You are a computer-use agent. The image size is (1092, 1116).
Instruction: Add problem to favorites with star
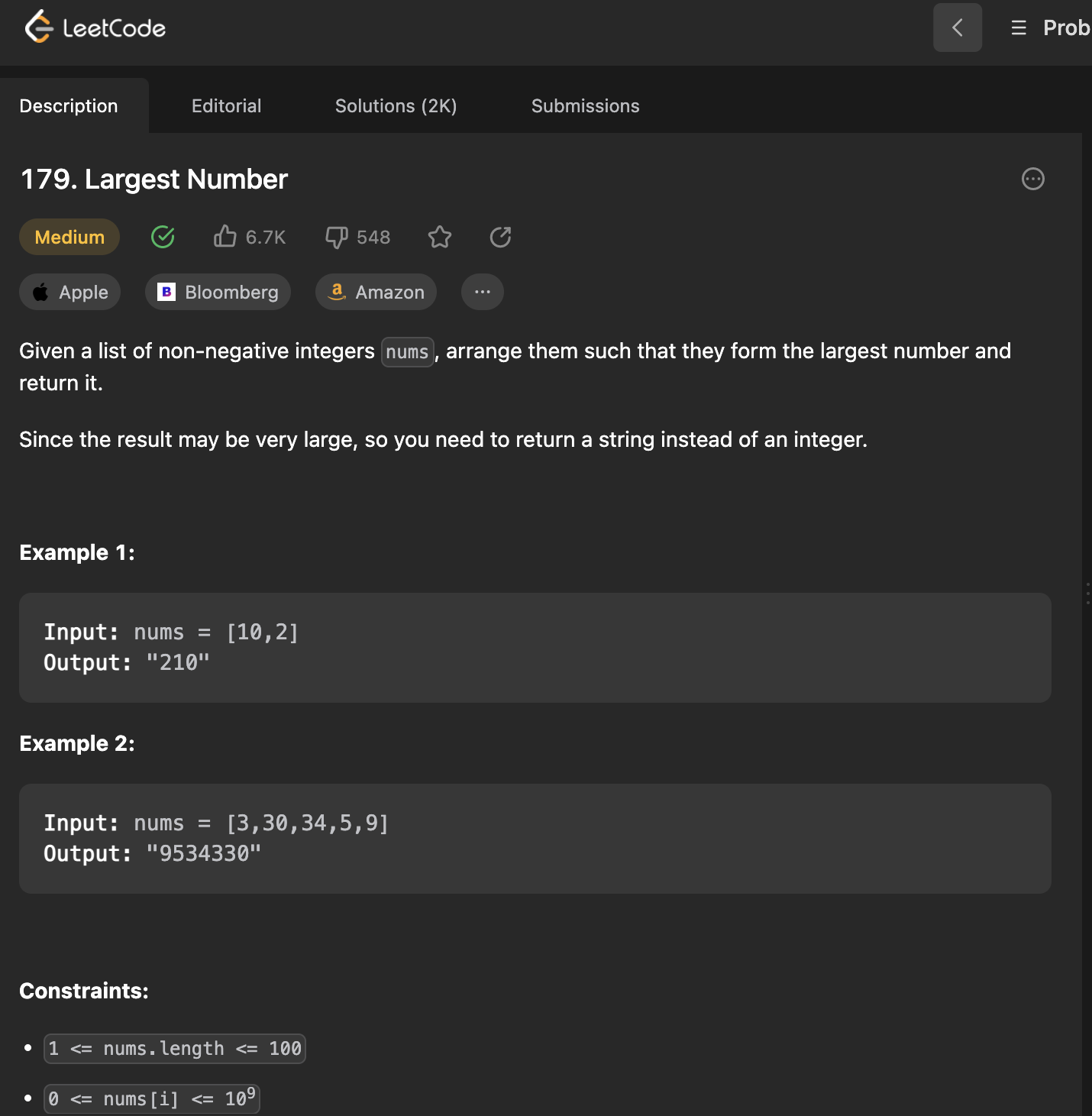(440, 237)
